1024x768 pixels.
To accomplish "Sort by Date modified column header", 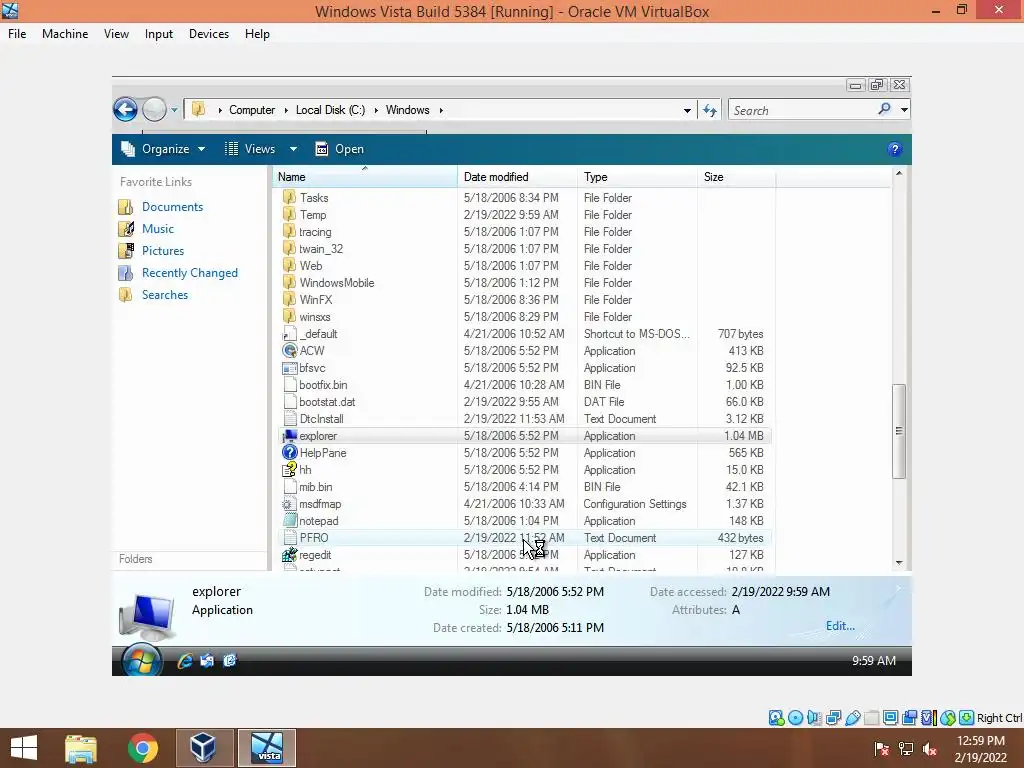I will tap(517, 177).
